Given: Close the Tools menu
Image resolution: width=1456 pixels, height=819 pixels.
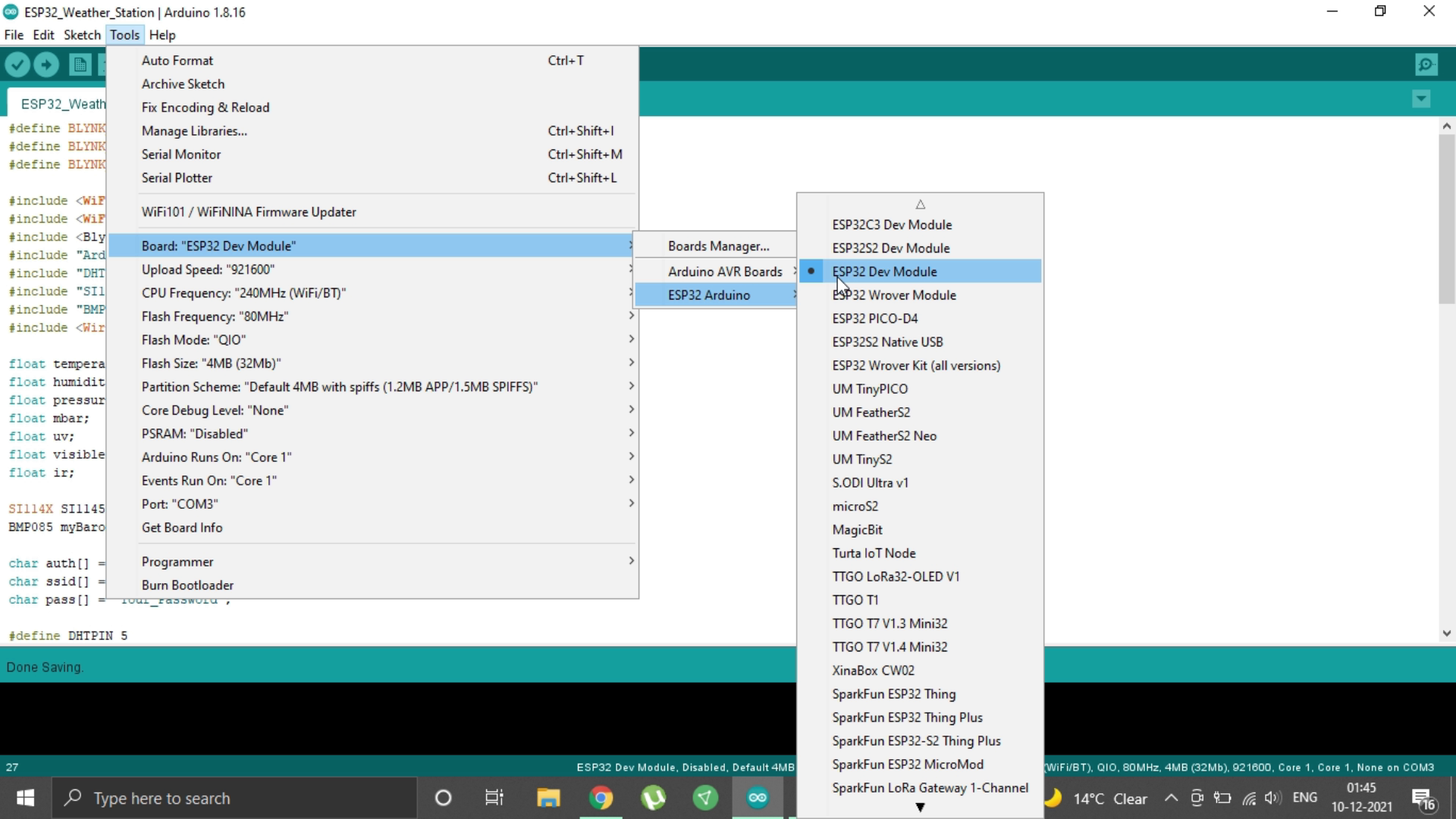Looking at the screenshot, I should point(124,35).
